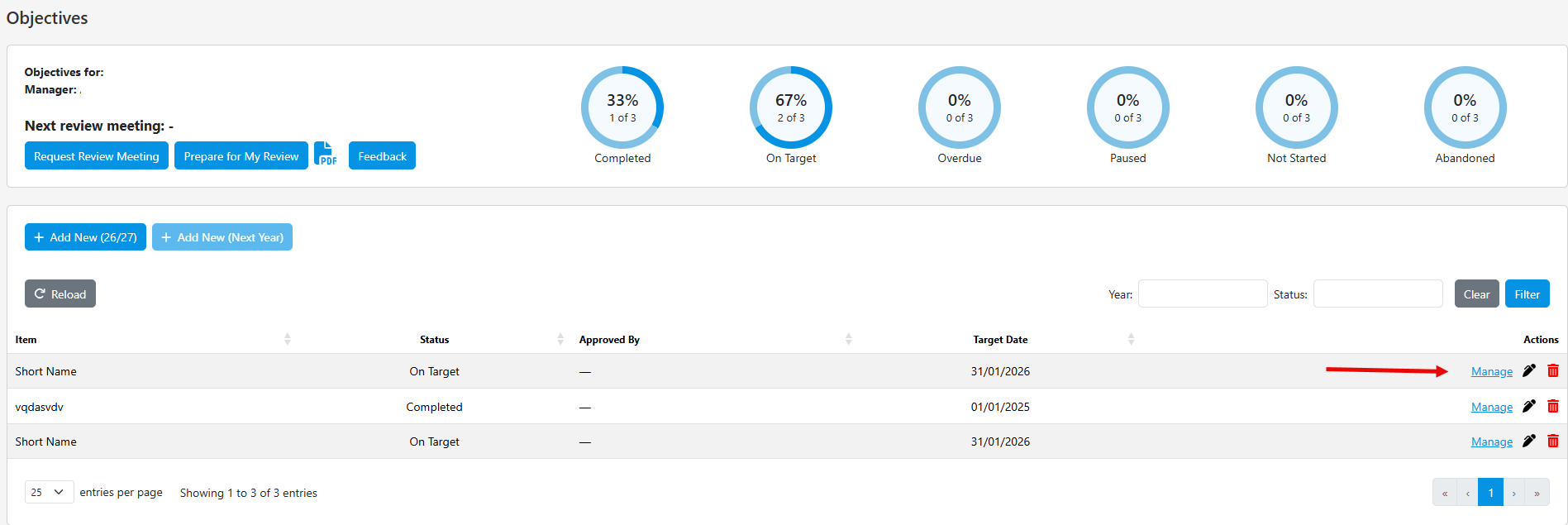This screenshot has width=1568, height=525.
Task: Click Next review meeting text
Action: click(x=99, y=126)
